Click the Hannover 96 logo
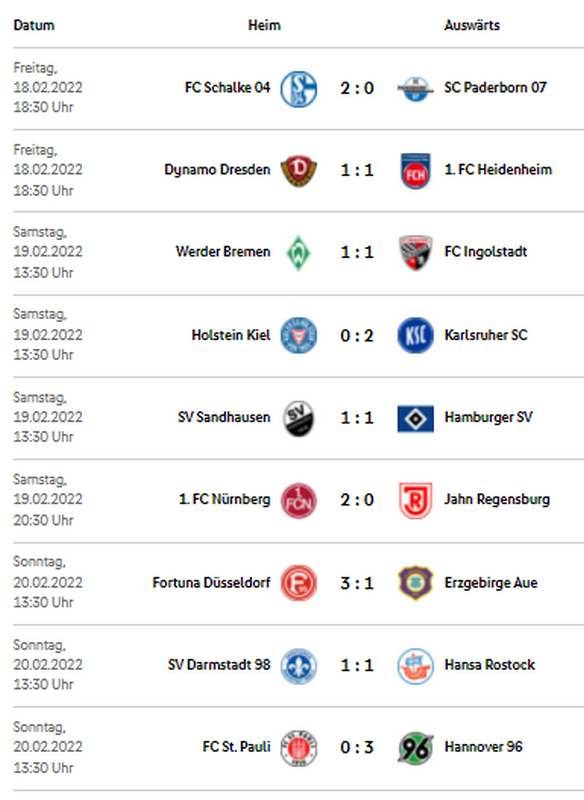 pyautogui.click(x=415, y=747)
